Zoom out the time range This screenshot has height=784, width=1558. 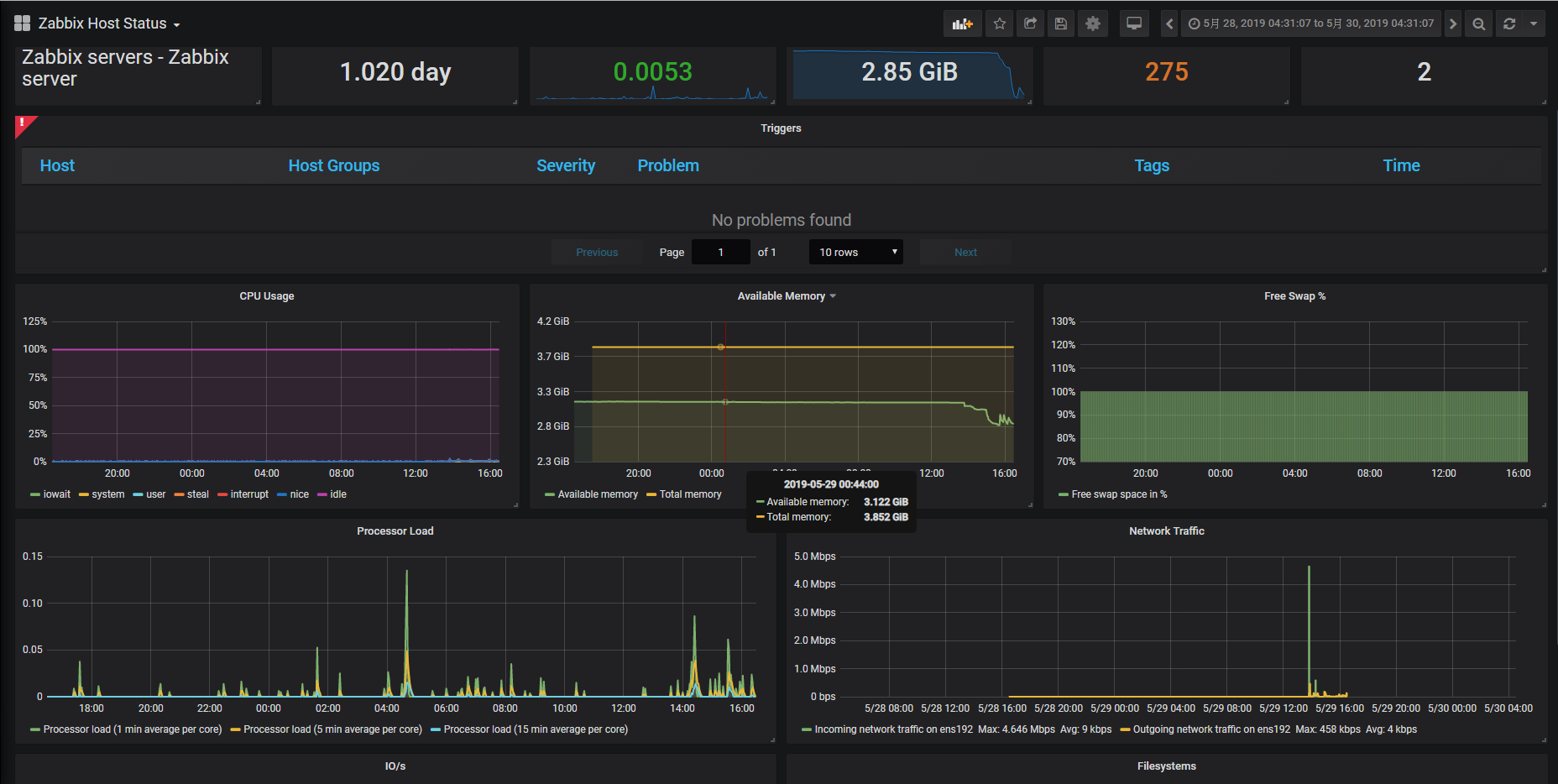1479,24
